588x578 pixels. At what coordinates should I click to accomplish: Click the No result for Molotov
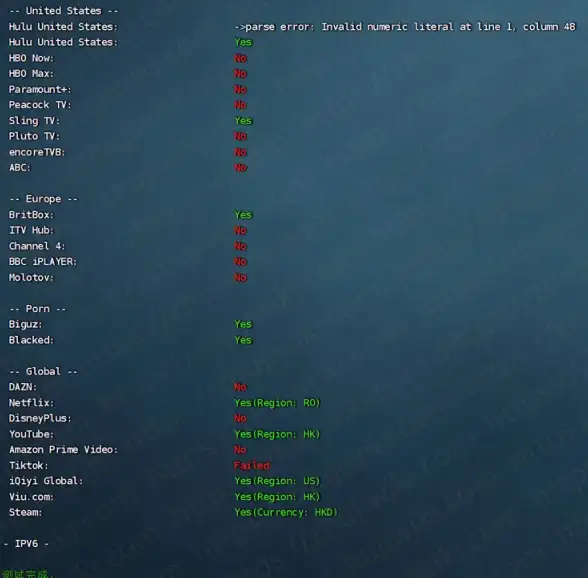click(x=241, y=278)
